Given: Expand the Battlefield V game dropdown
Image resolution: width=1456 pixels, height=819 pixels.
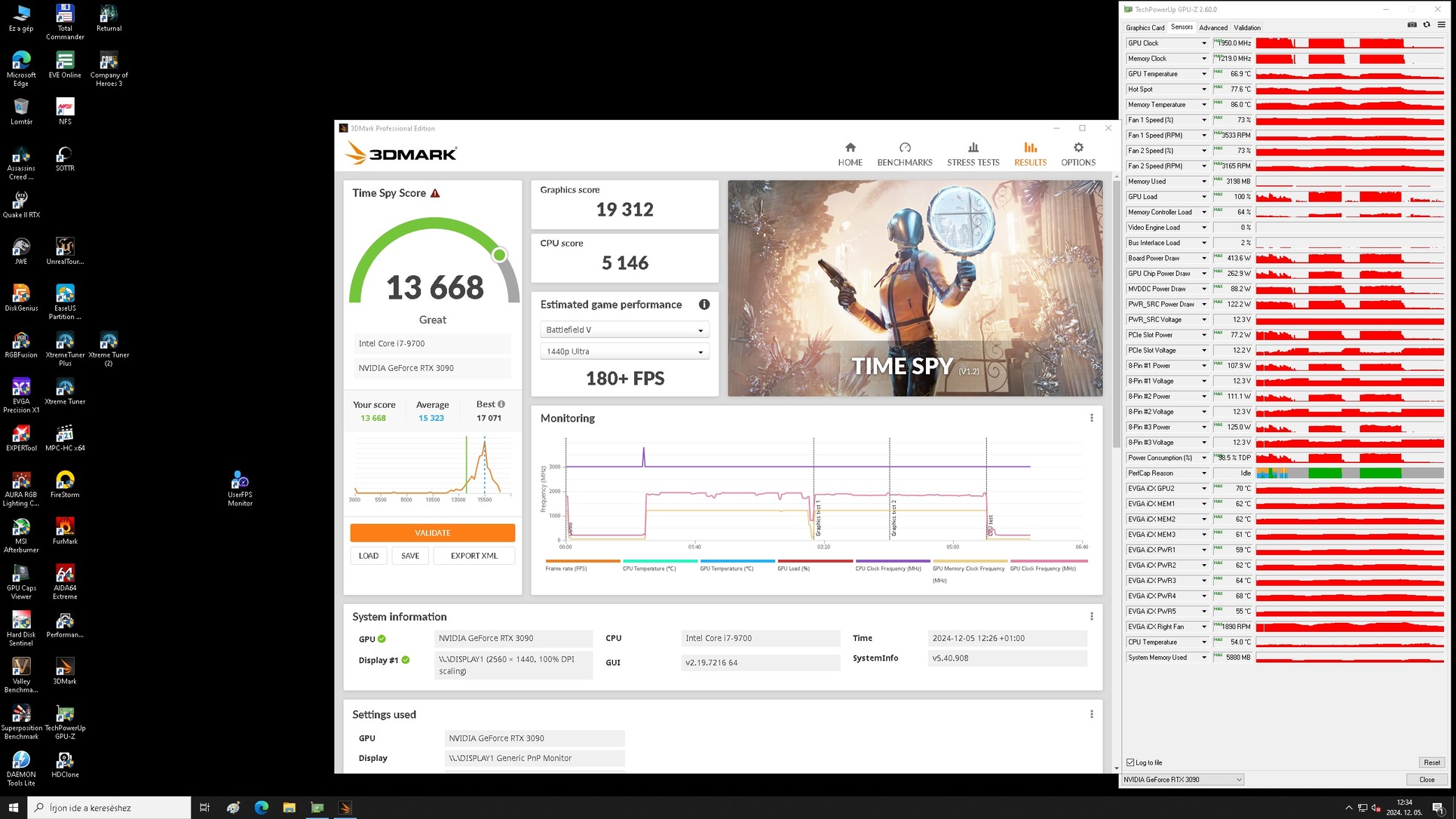Looking at the screenshot, I should [624, 330].
